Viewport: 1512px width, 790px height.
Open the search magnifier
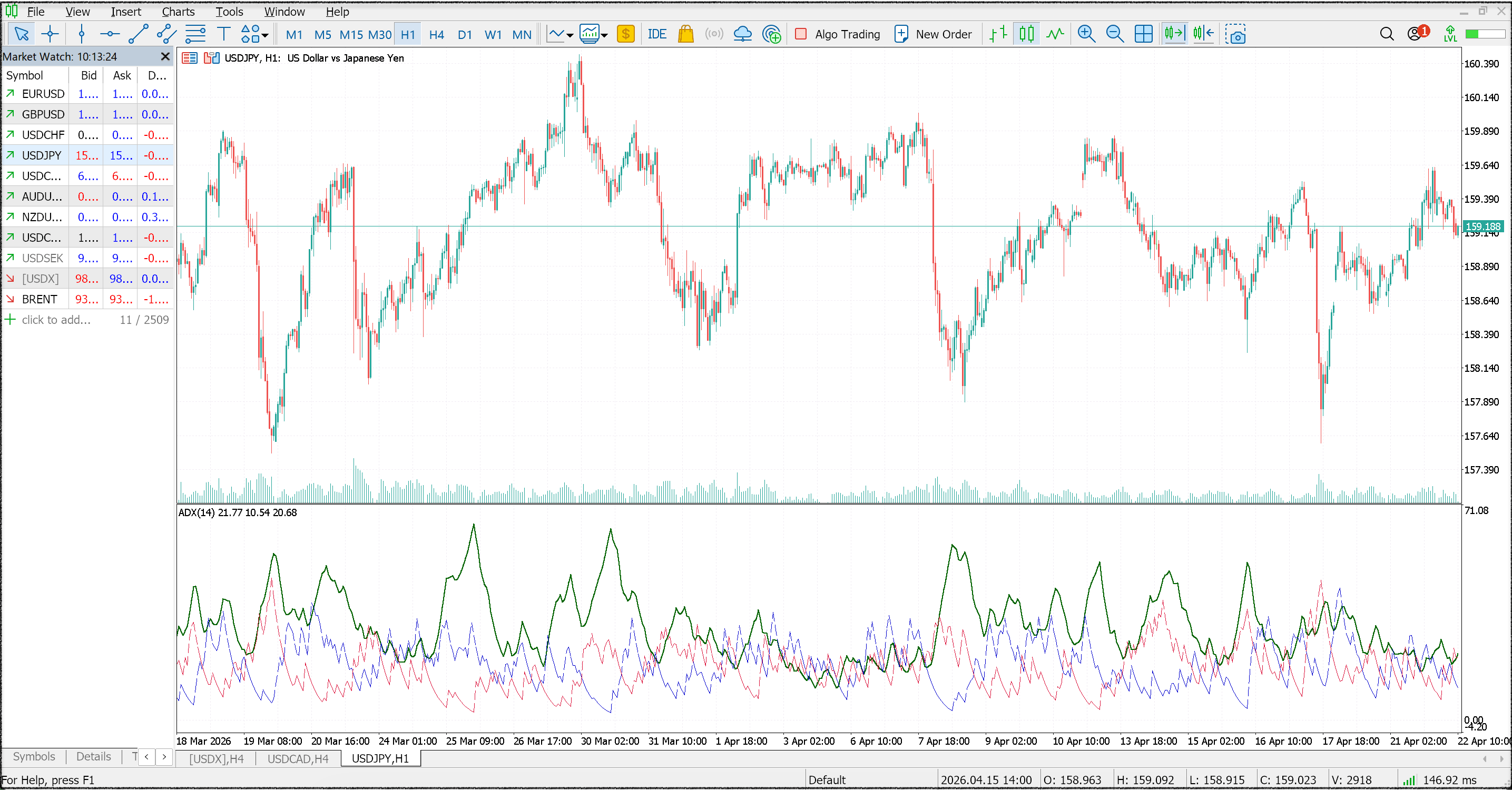tap(1387, 34)
